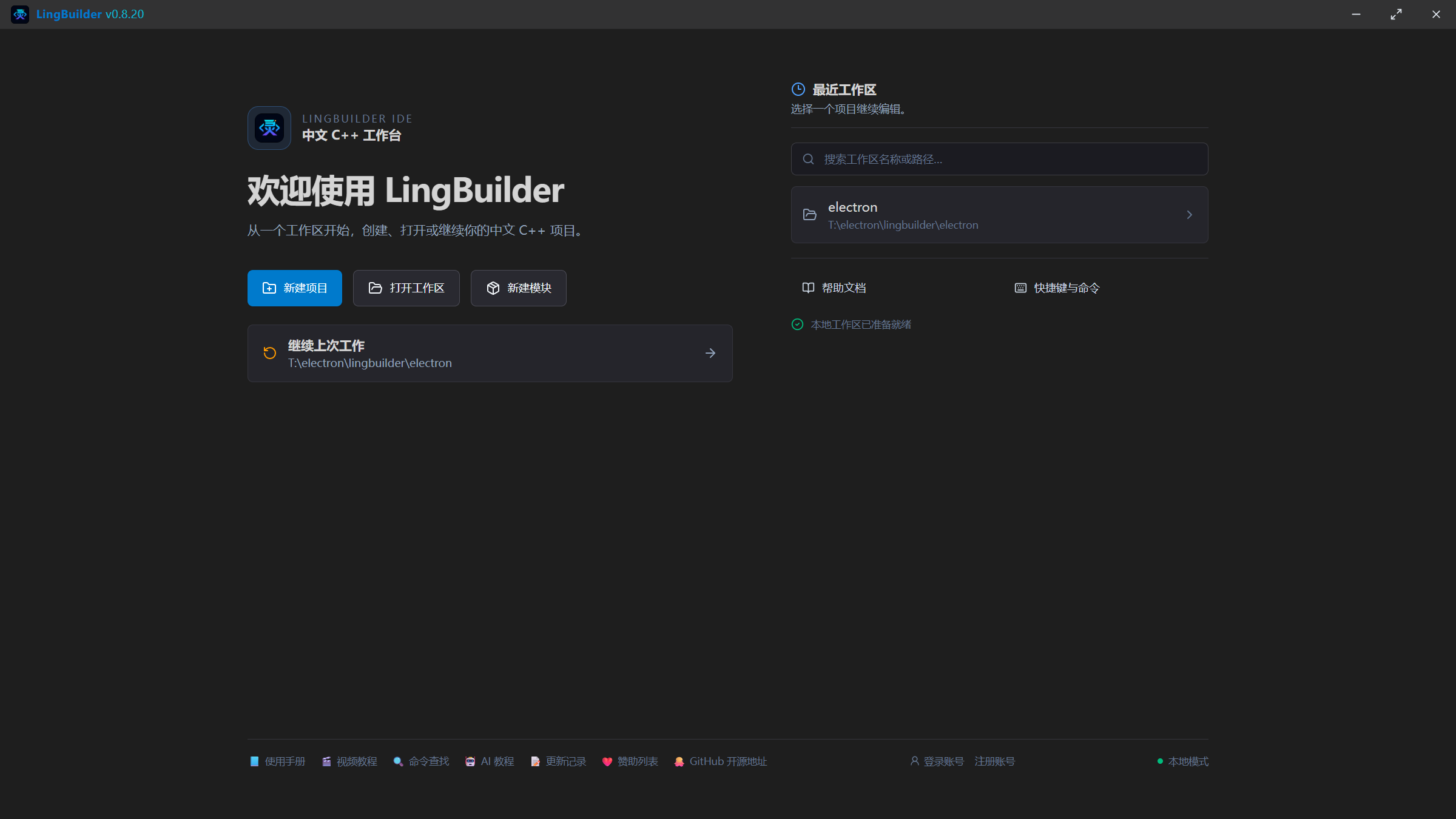Click 登录账号 to sign in

(937, 761)
